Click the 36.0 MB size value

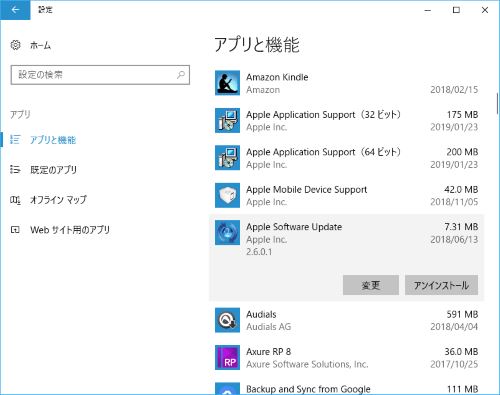(461, 352)
